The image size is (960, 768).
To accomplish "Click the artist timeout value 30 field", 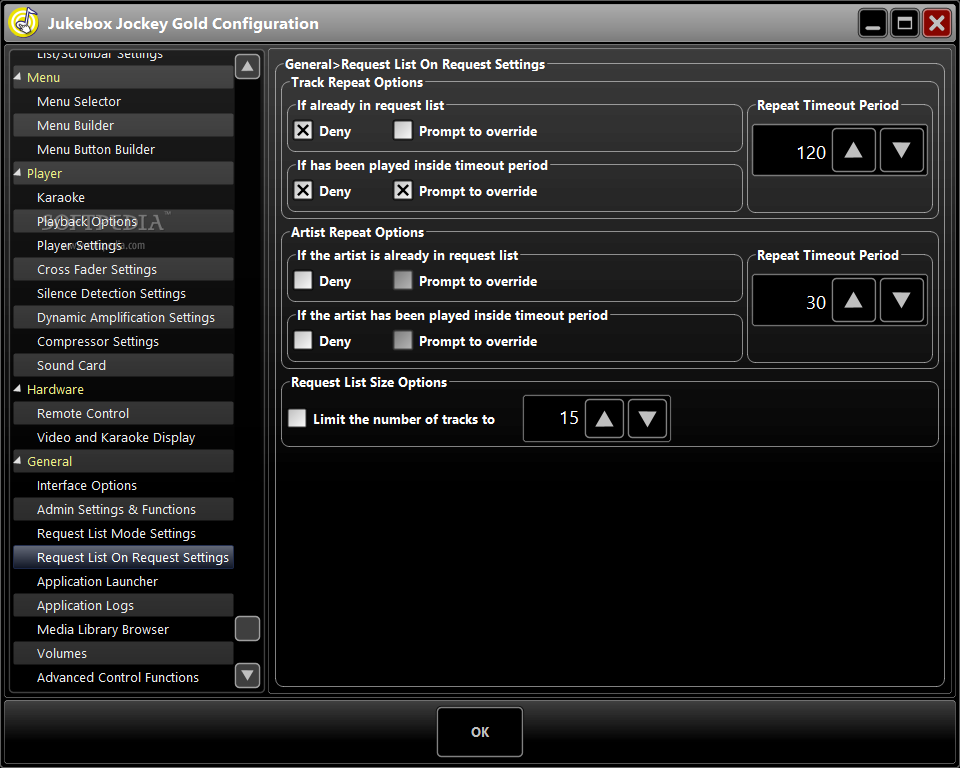I will coord(792,301).
